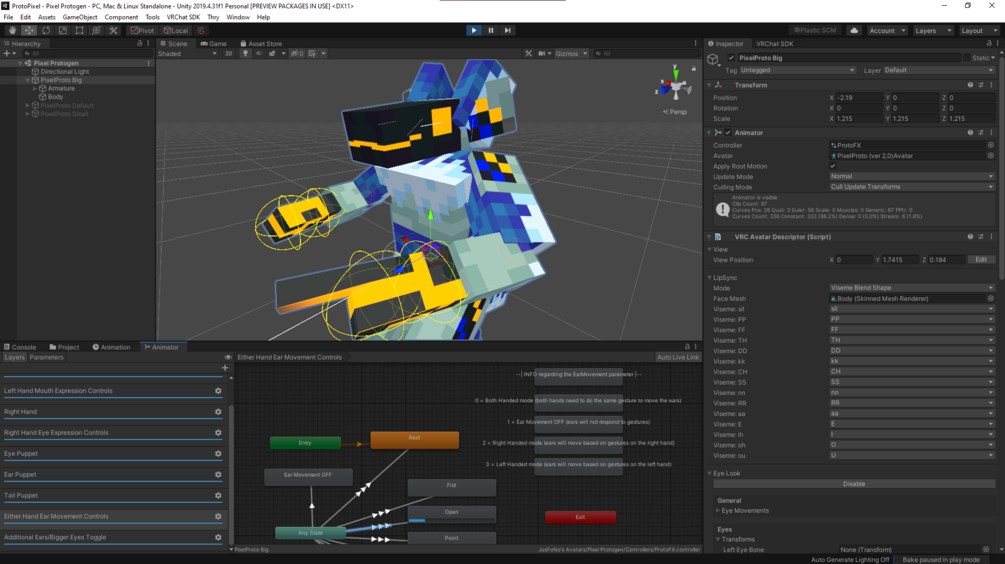Open settings gear for Tail Puppet layer
Viewport: 1005px width, 564px height.
coord(218,495)
